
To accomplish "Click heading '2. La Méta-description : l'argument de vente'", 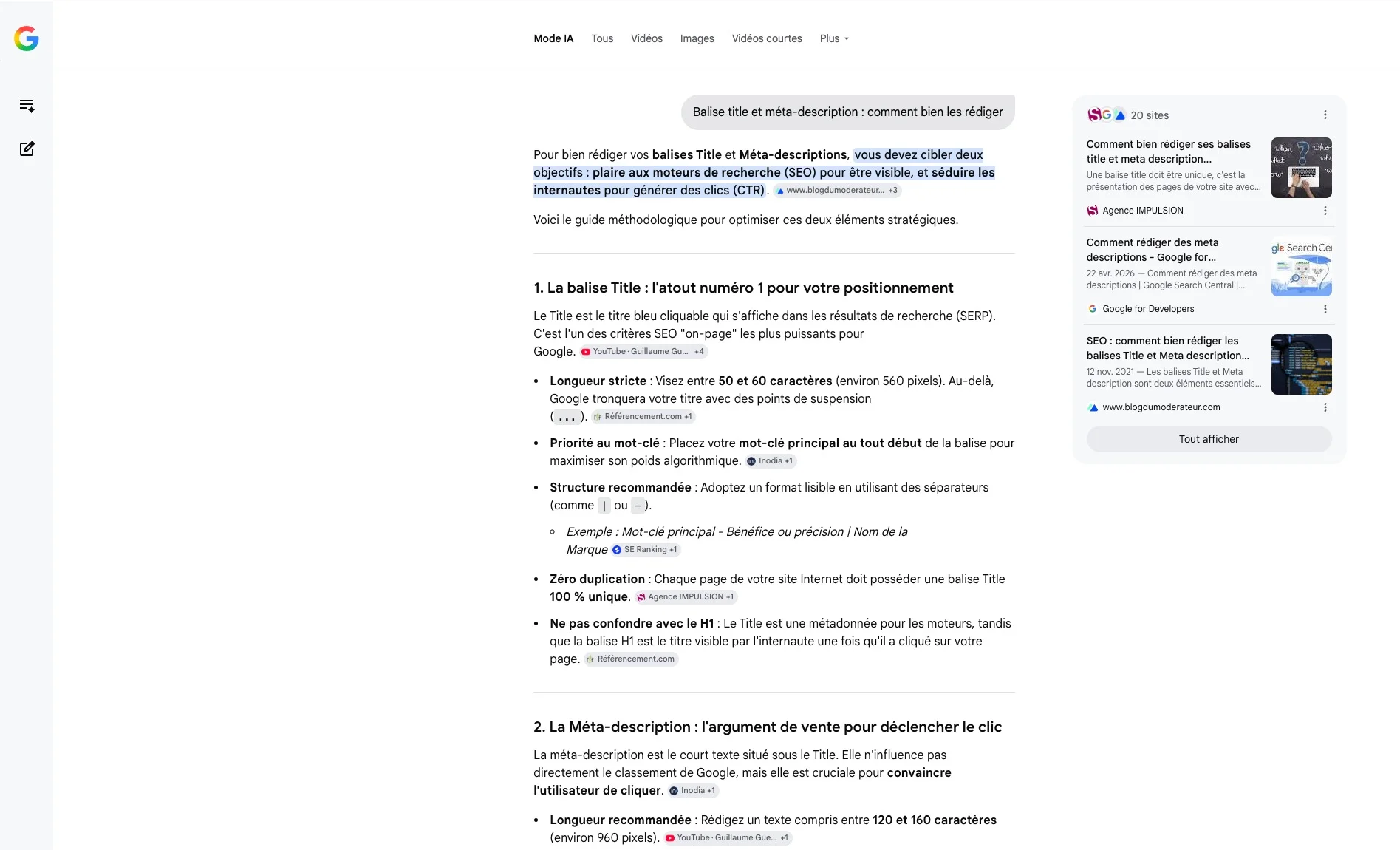I will tap(768, 727).
